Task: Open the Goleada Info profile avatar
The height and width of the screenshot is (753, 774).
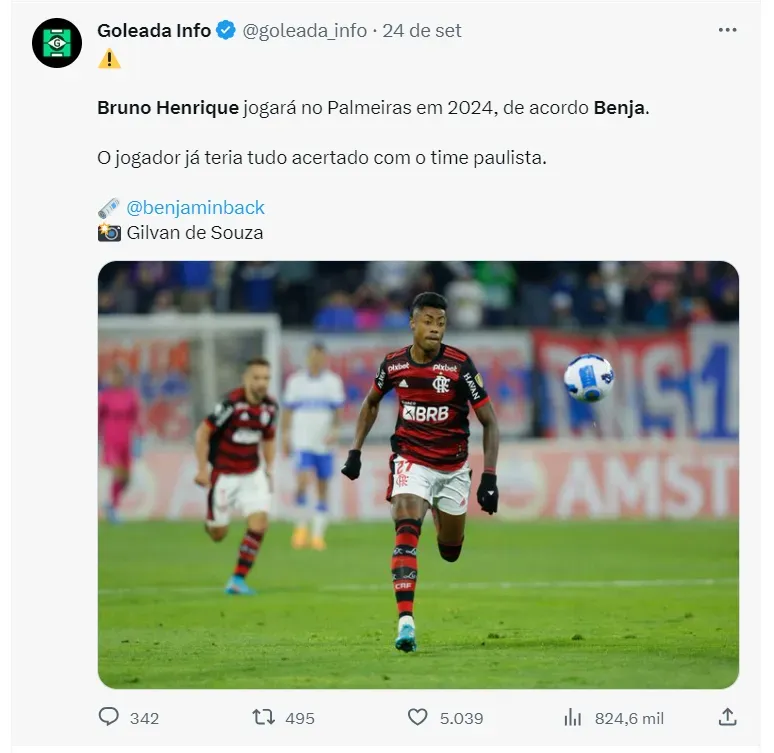Action: pyautogui.click(x=57, y=43)
